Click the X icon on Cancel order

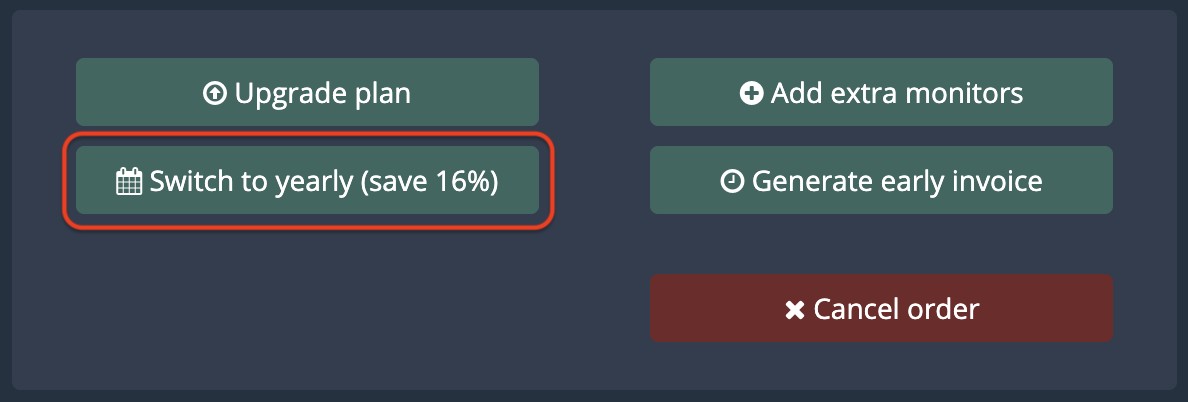[795, 310]
